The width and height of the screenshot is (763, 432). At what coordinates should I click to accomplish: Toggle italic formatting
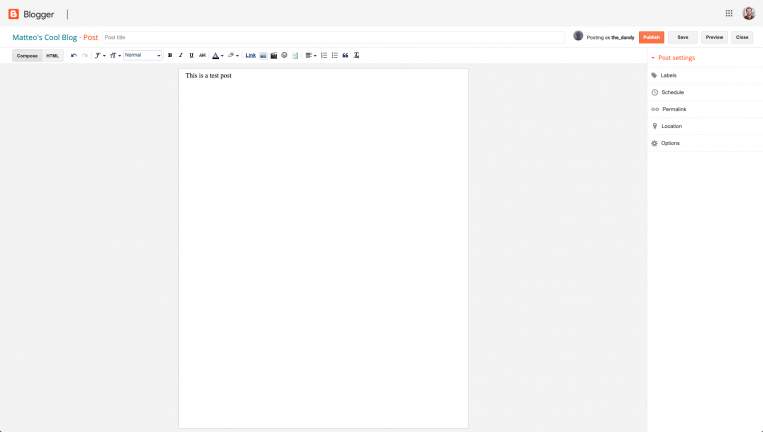[181, 55]
